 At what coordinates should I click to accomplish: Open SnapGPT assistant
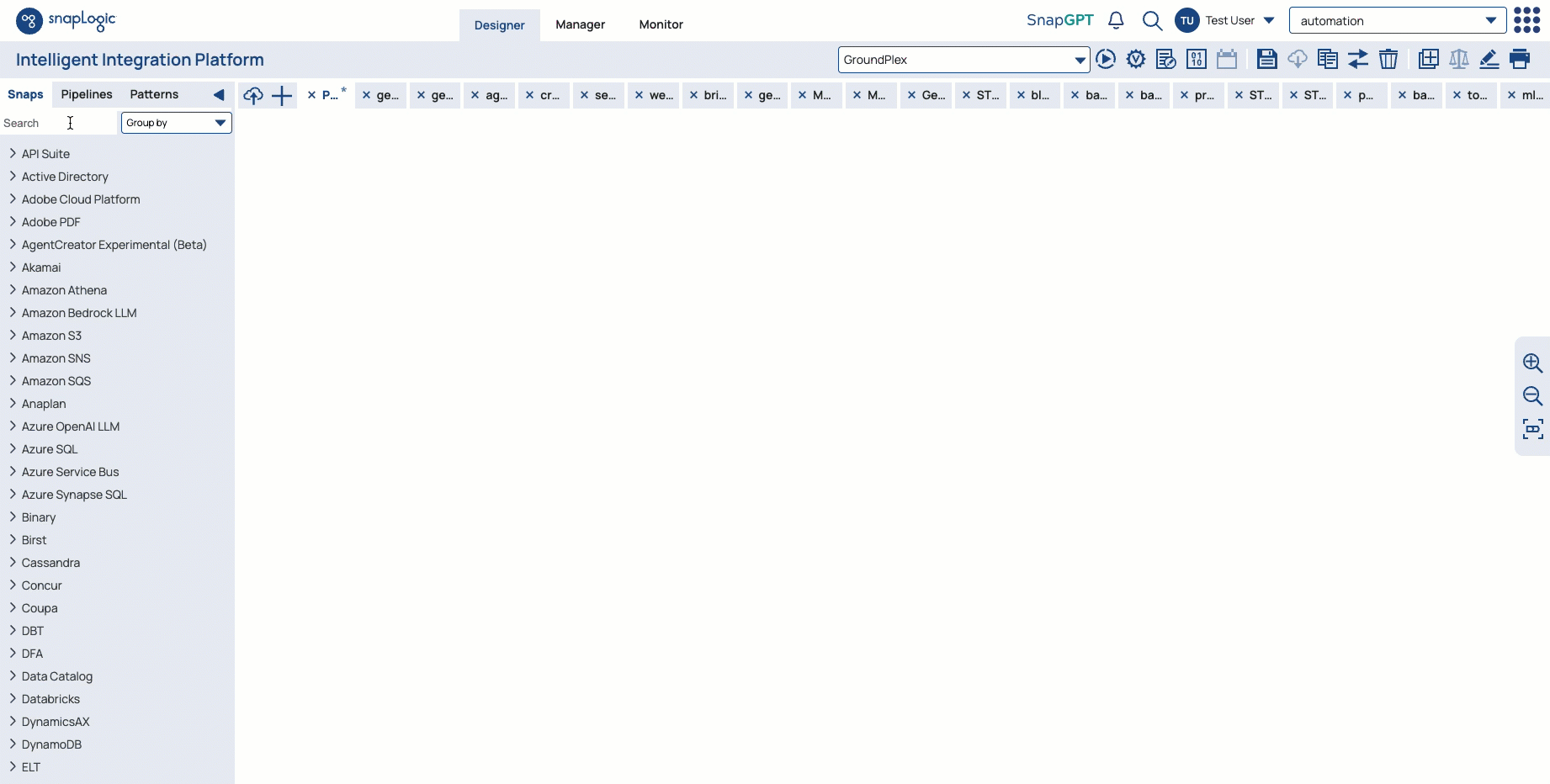coord(1059,20)
